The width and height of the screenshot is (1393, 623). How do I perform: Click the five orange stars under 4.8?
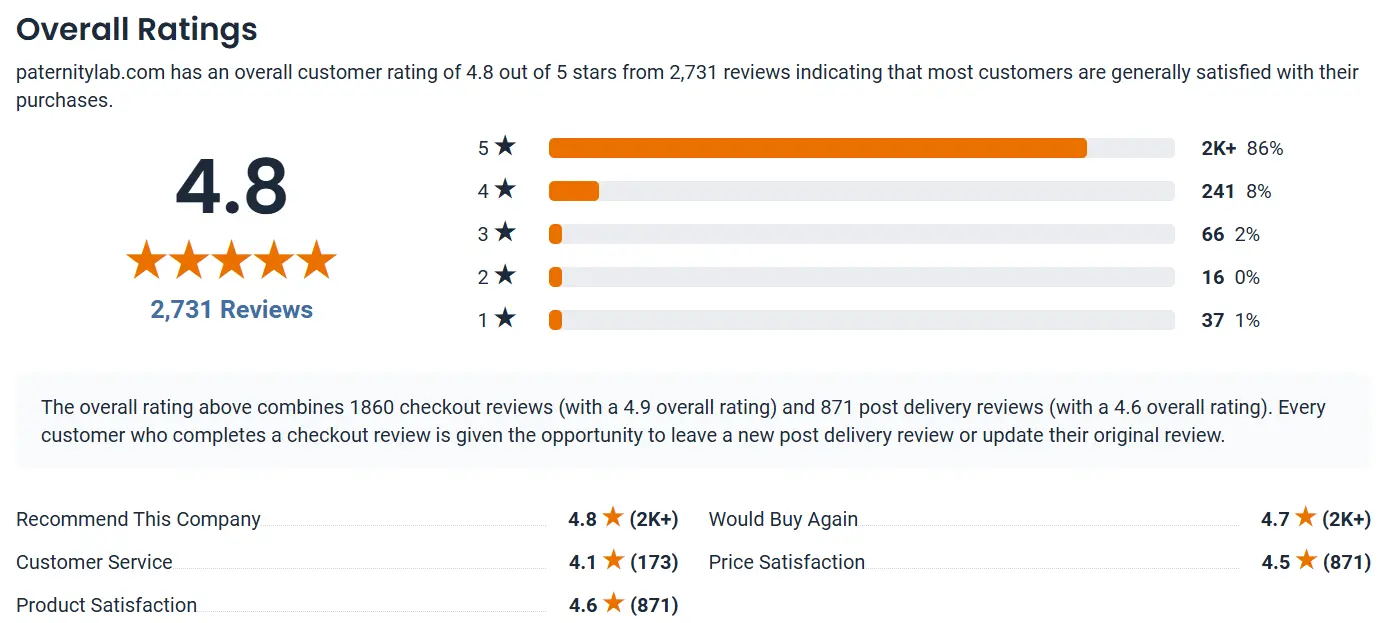tap(232, 261)
